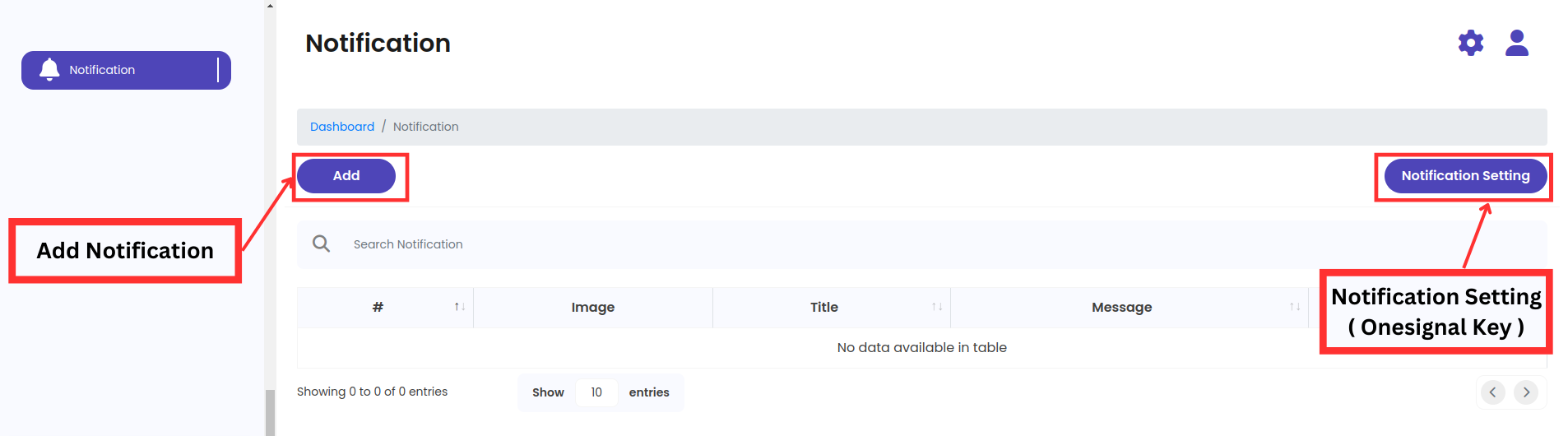Click the settings gear icon
1568x436 pixels.
tap(1470, 43)
